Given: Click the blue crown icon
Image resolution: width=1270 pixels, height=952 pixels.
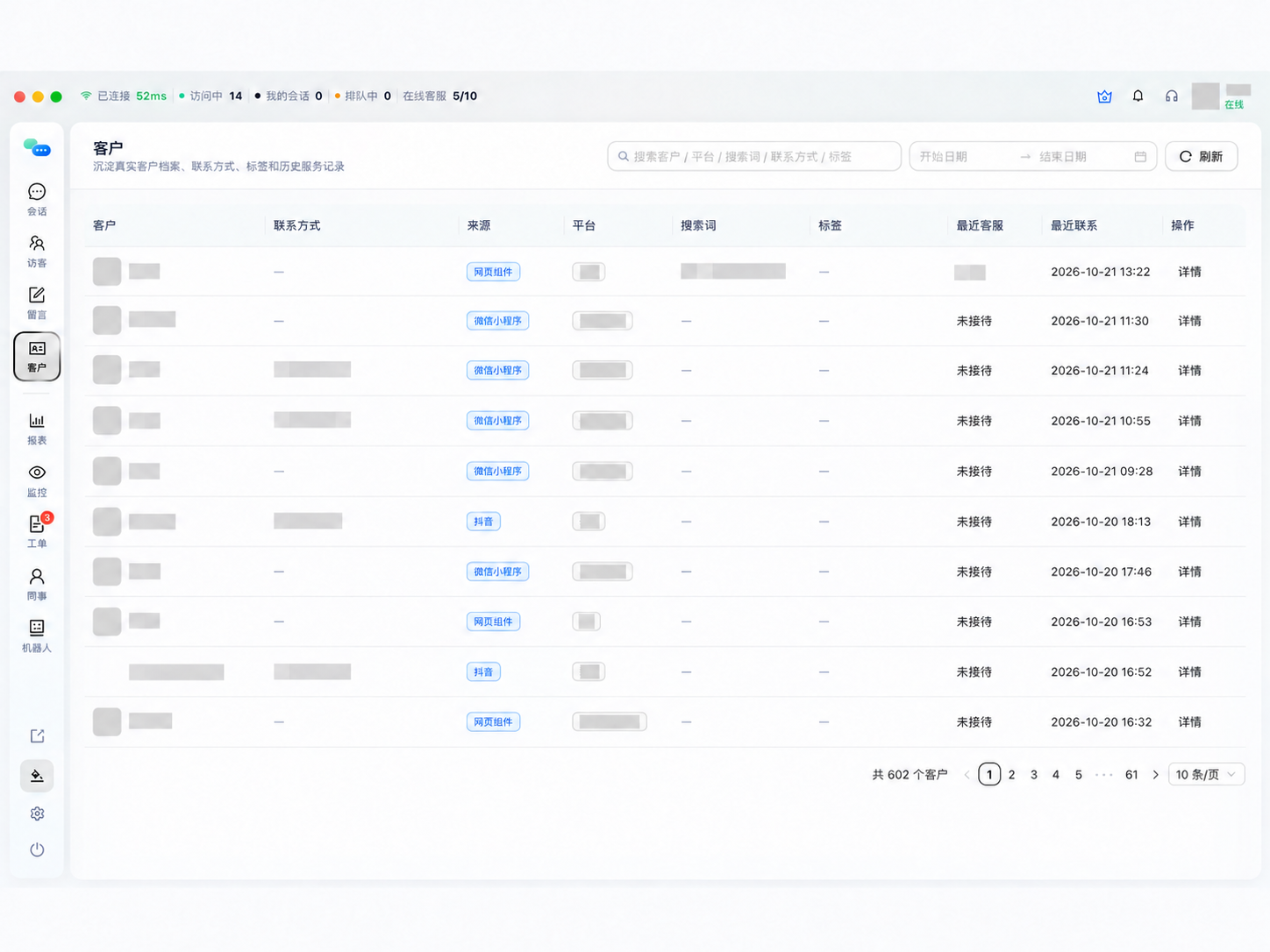Looking at the screenshot, I should point(1105,96).
